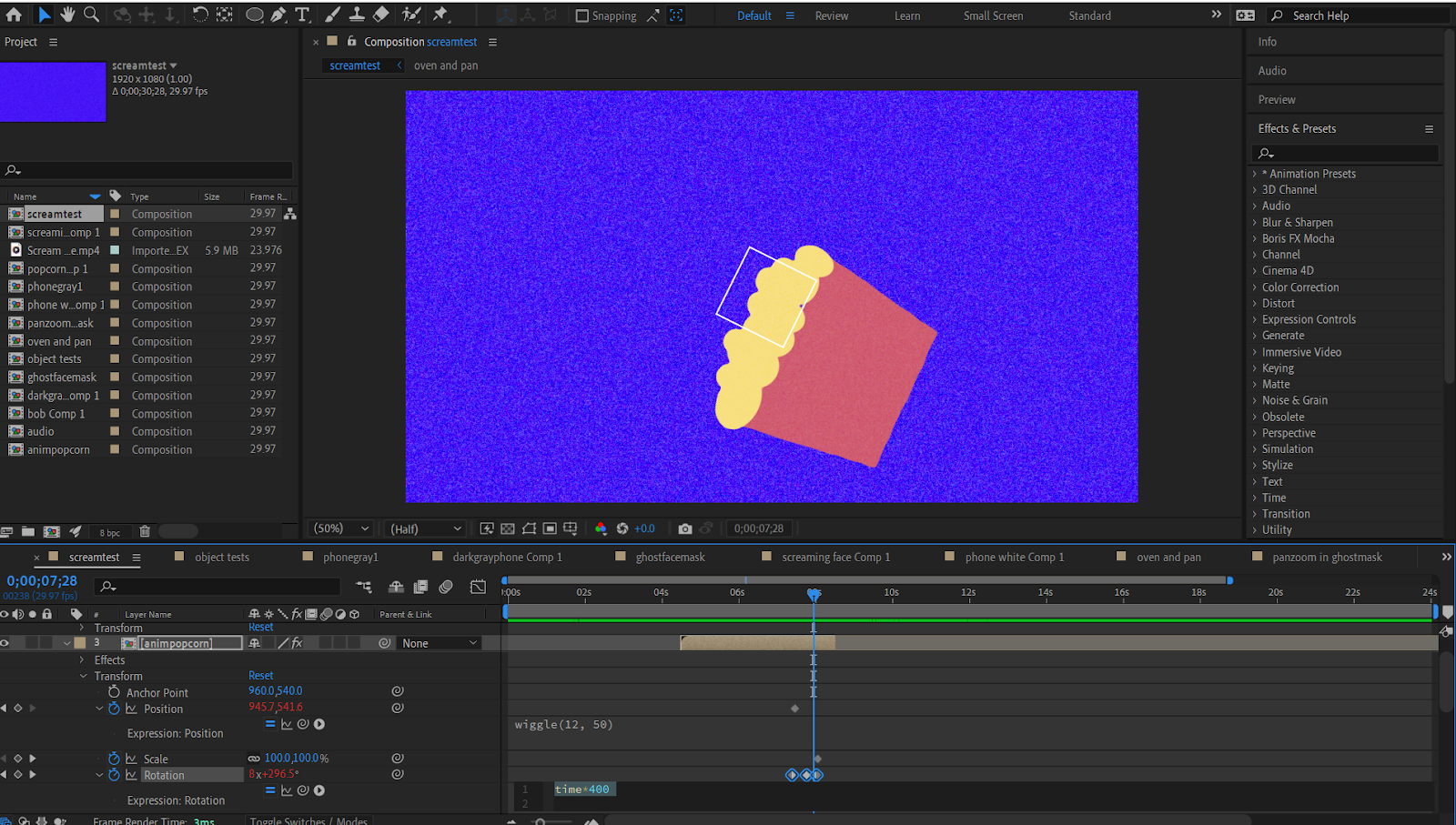1456x825 pixels.
Task: Select the Brush tool
Action: click(x=333, y=15)
